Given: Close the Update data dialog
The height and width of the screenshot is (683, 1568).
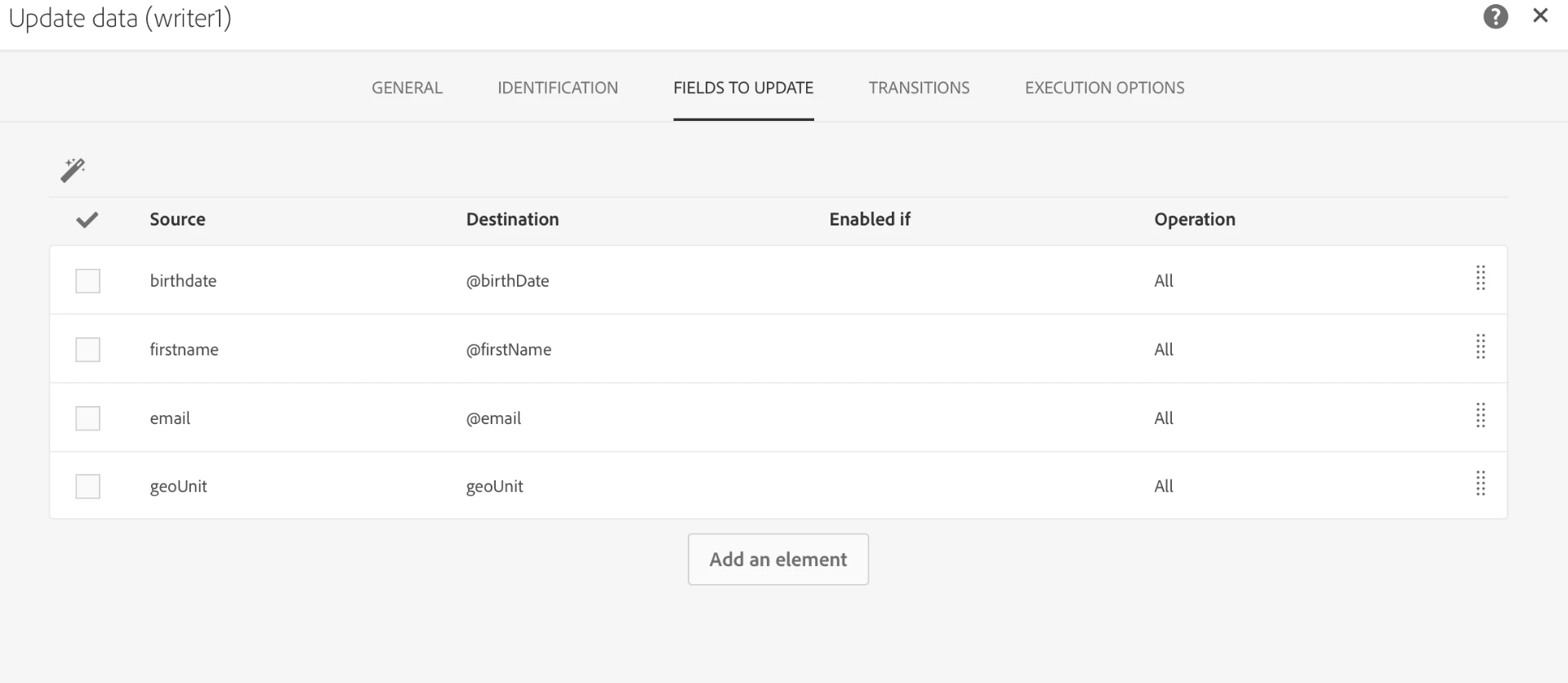Looking at the screenshot, I should [x=1540, y=16].
